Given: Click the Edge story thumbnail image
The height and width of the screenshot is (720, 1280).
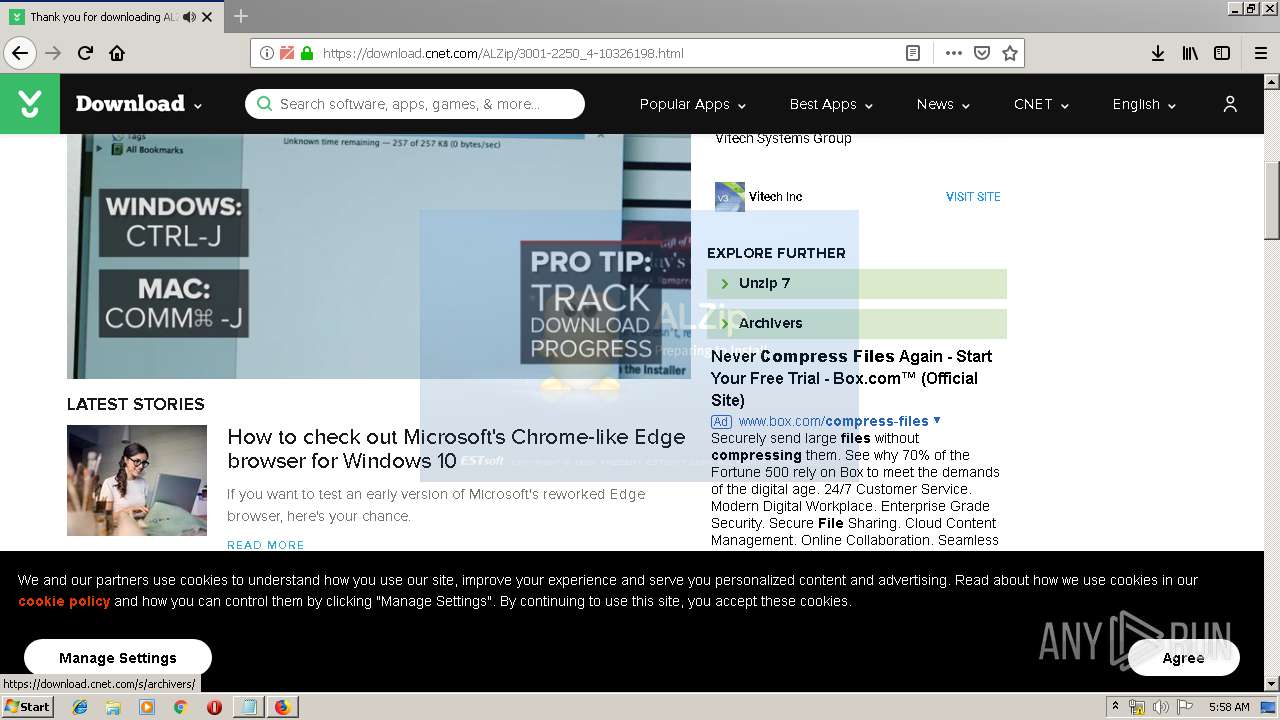Looking at the screenshot, I should click(137, 480).
